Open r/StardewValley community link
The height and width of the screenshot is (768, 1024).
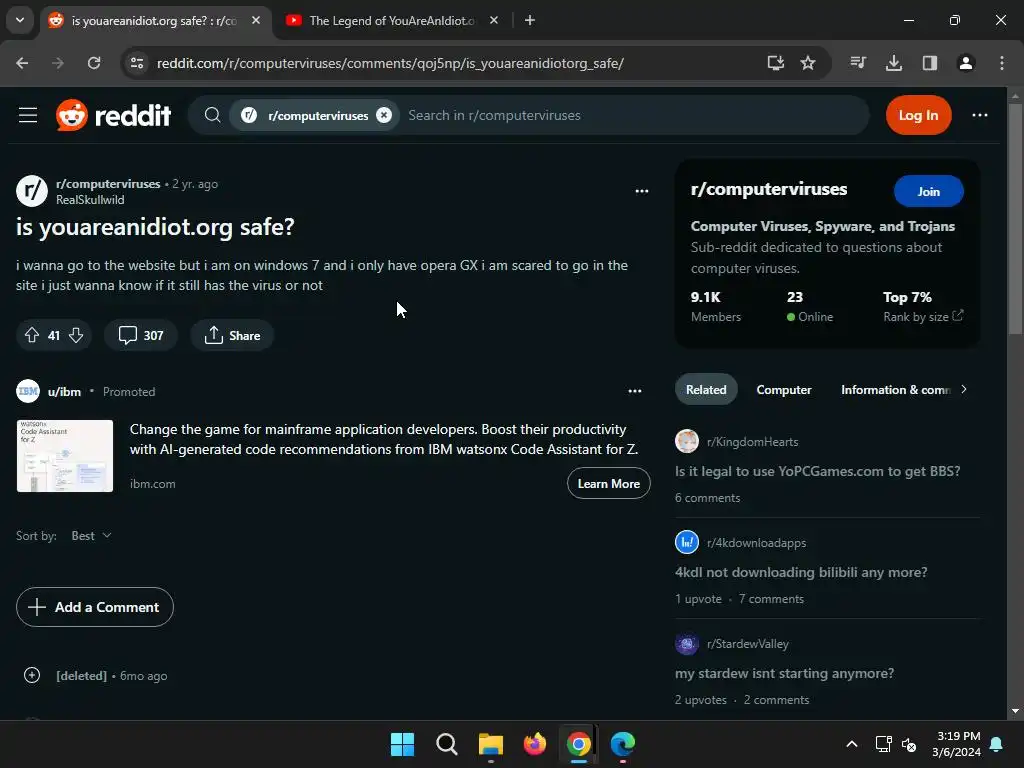pyautogui.click(x=748, y=644)
